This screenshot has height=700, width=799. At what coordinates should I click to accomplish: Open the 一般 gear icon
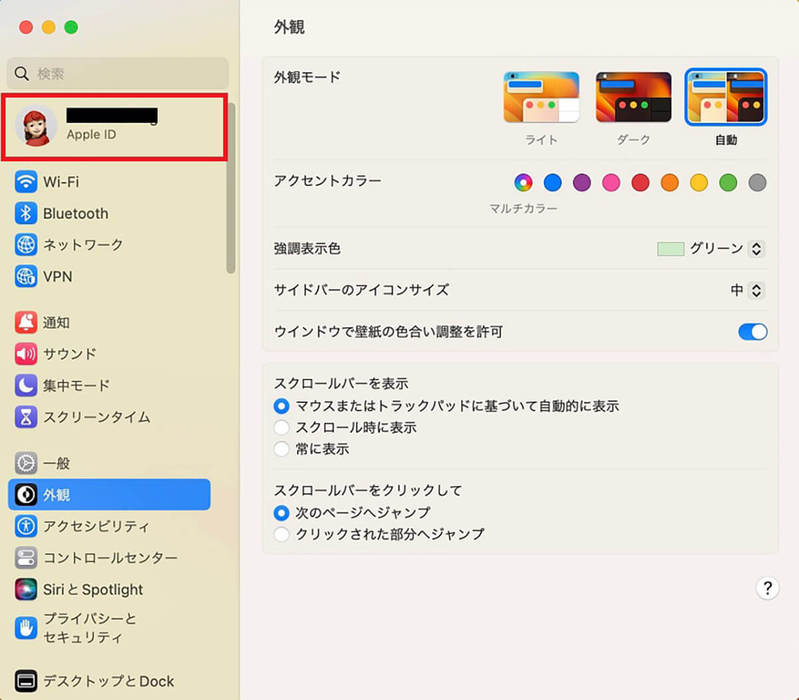click(26, 463)
